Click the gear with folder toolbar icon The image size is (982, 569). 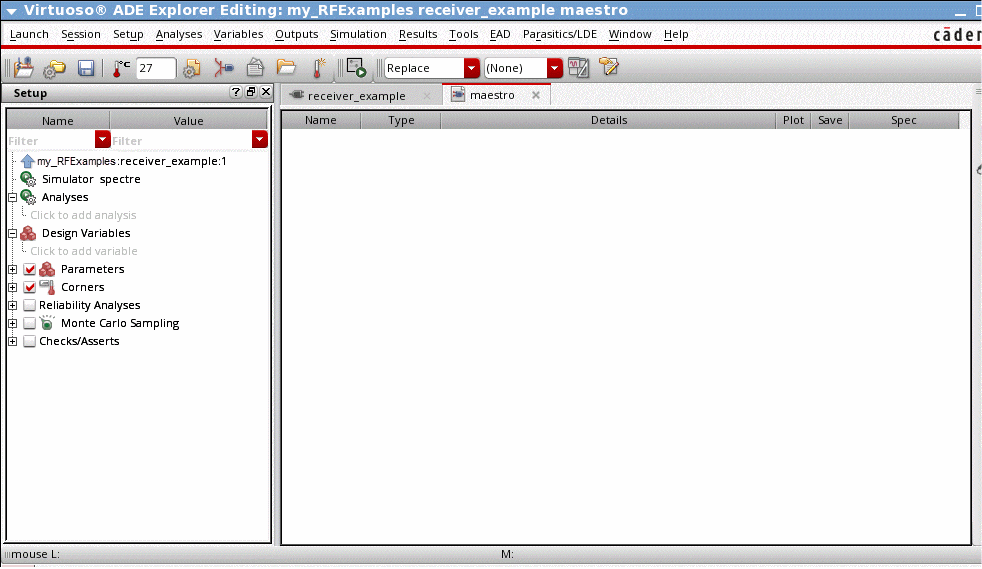pyautogui.click(x=55, y=68)
